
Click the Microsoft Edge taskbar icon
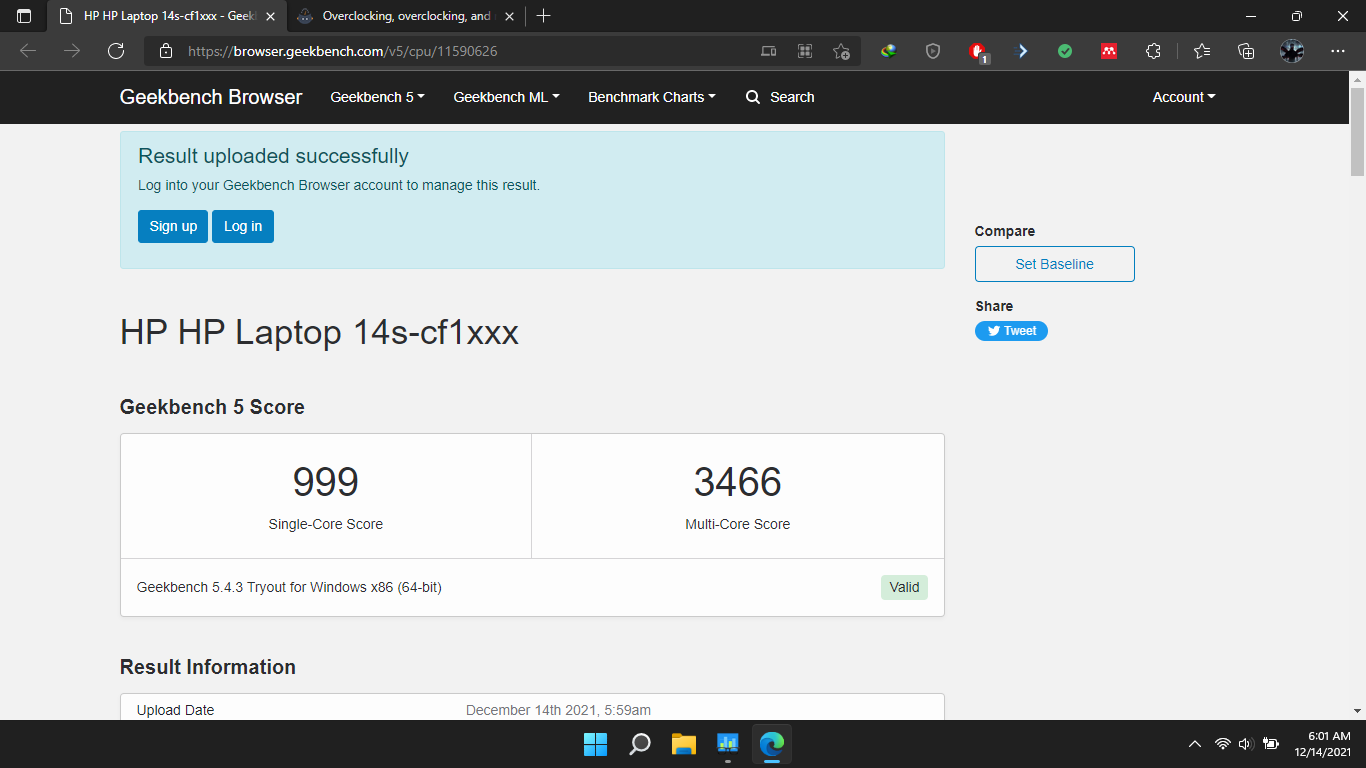771,744
